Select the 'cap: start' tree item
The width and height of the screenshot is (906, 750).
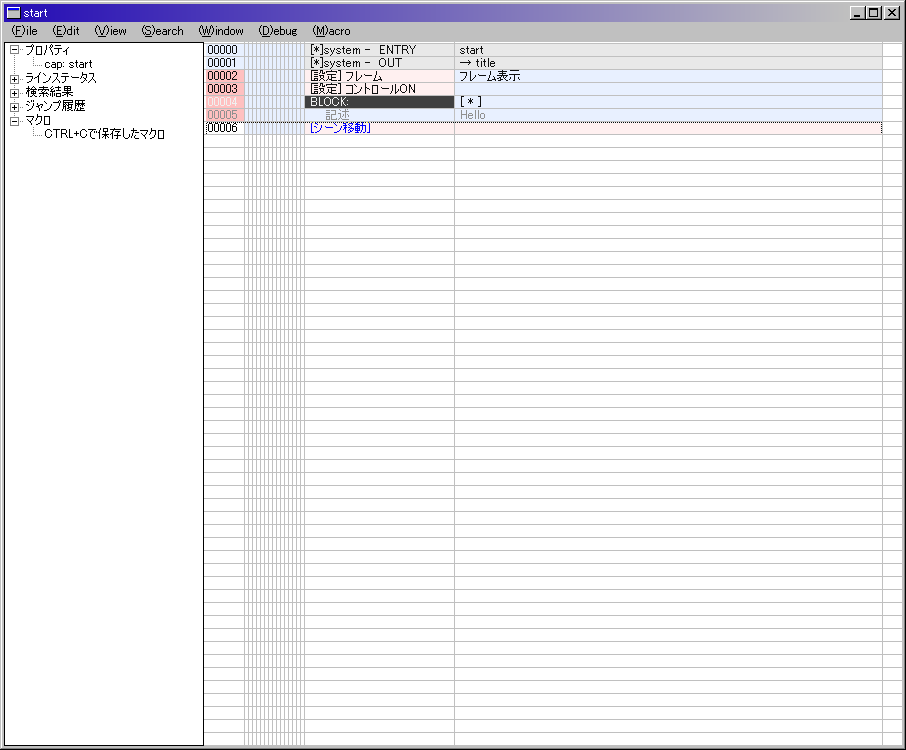click(x=68, y=64)
